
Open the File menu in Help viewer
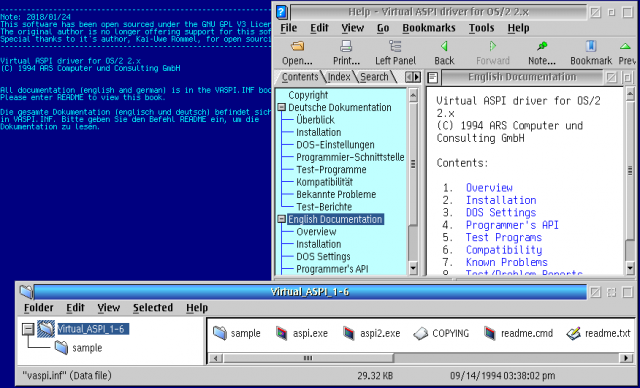(x=289, y=28)
